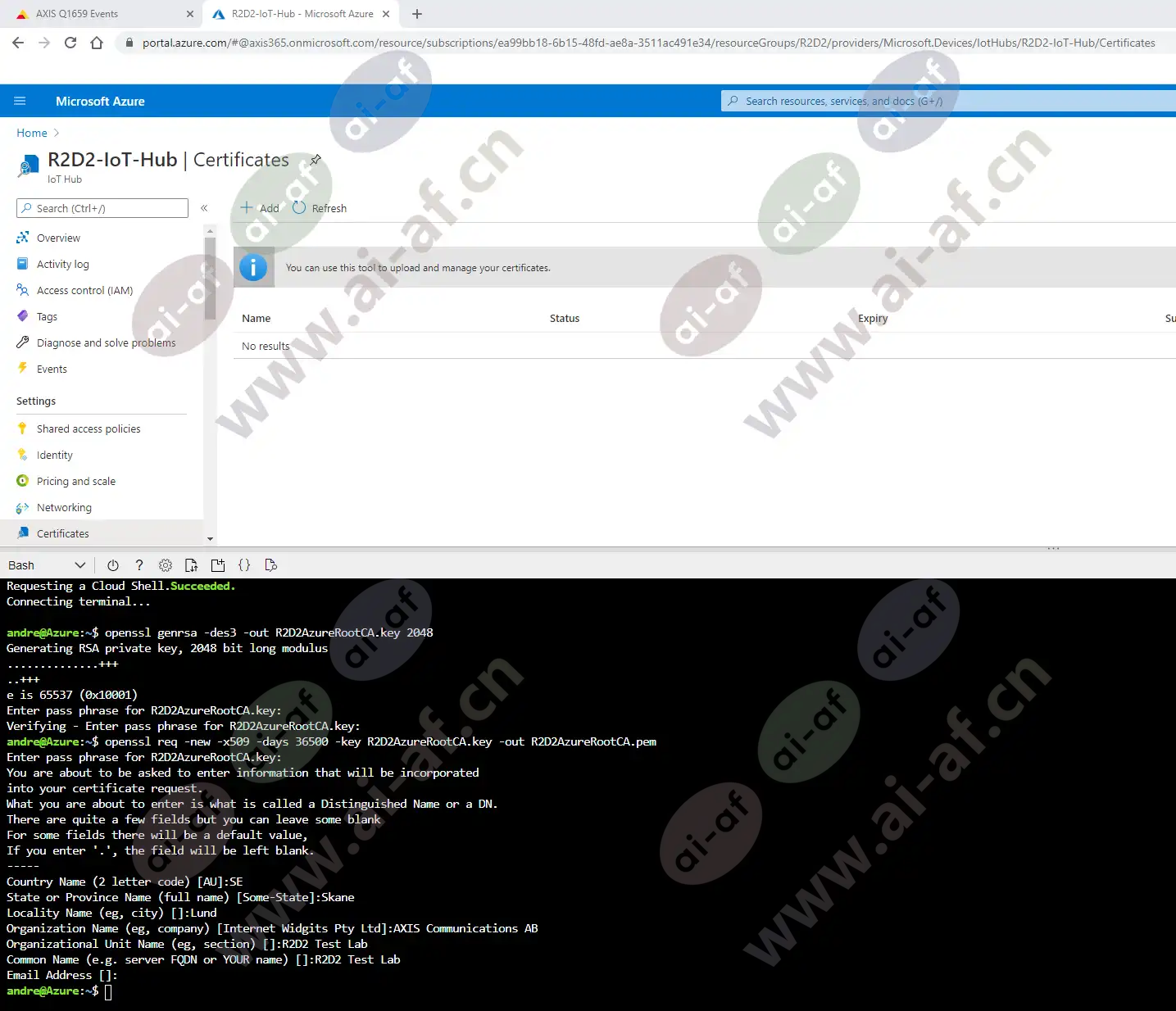
Task: Open Cloud Shell settings gear
Action: (x=166, y=565)
